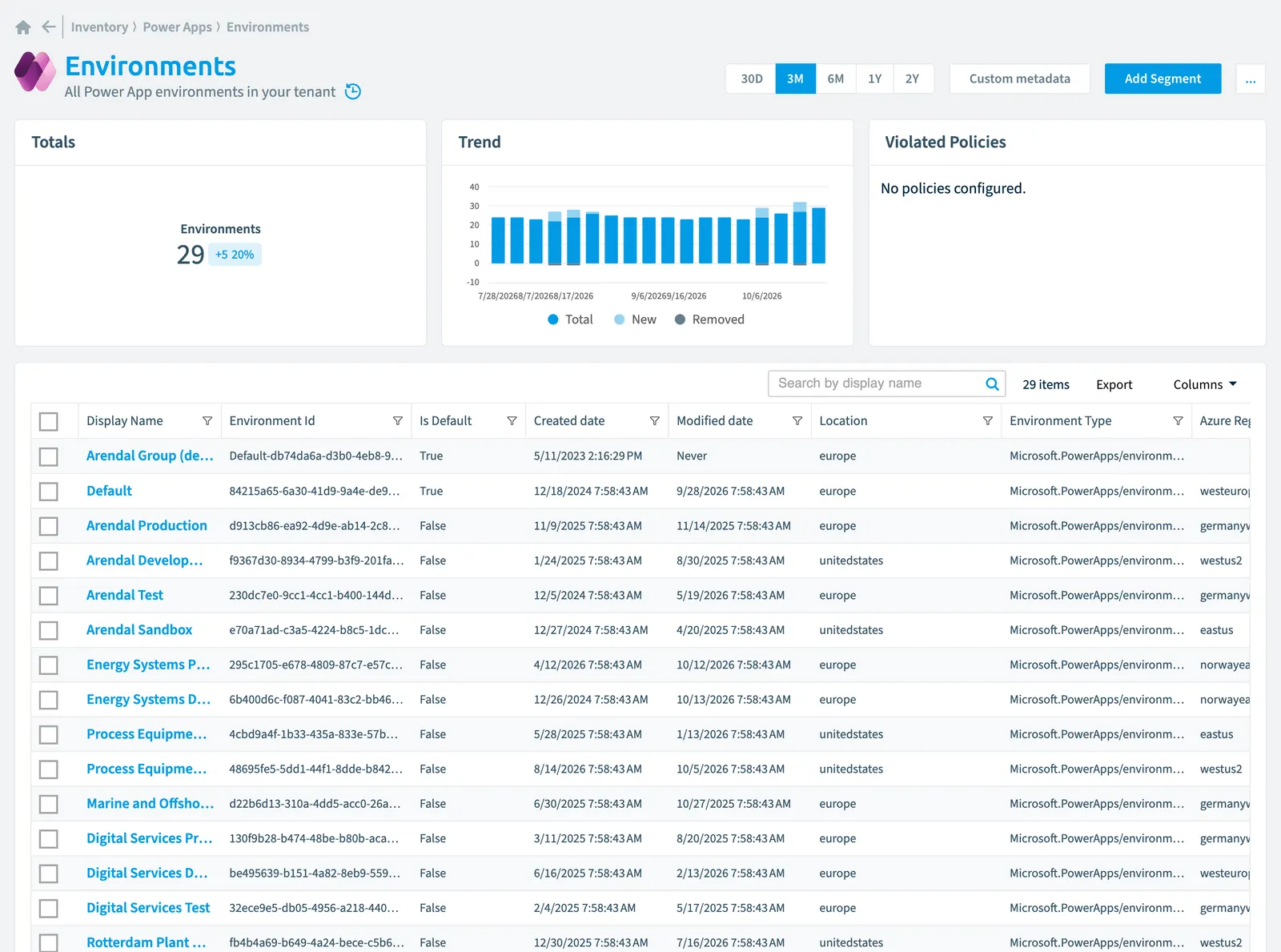Image resolution: width=1281 pixels, height=952 pixels.
Task: Click the search magnifier icon
Action: 992,384
